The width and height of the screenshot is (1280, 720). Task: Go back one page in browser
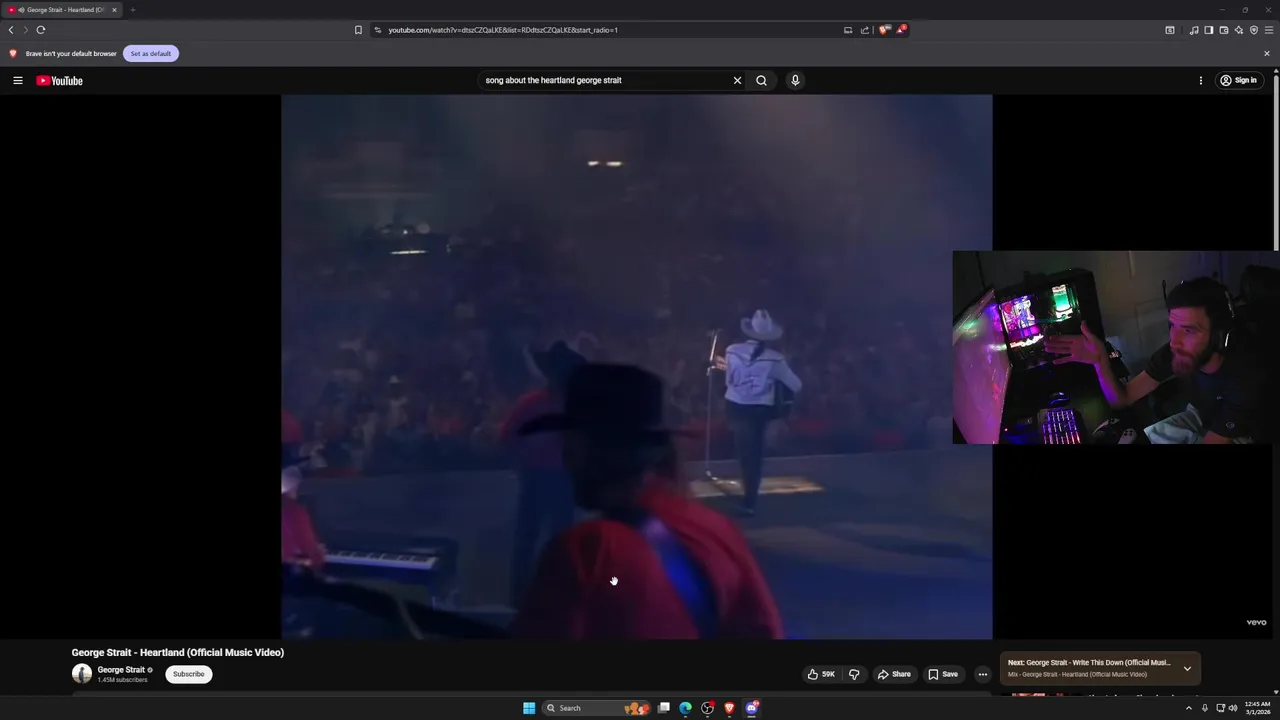click(11, 30)
